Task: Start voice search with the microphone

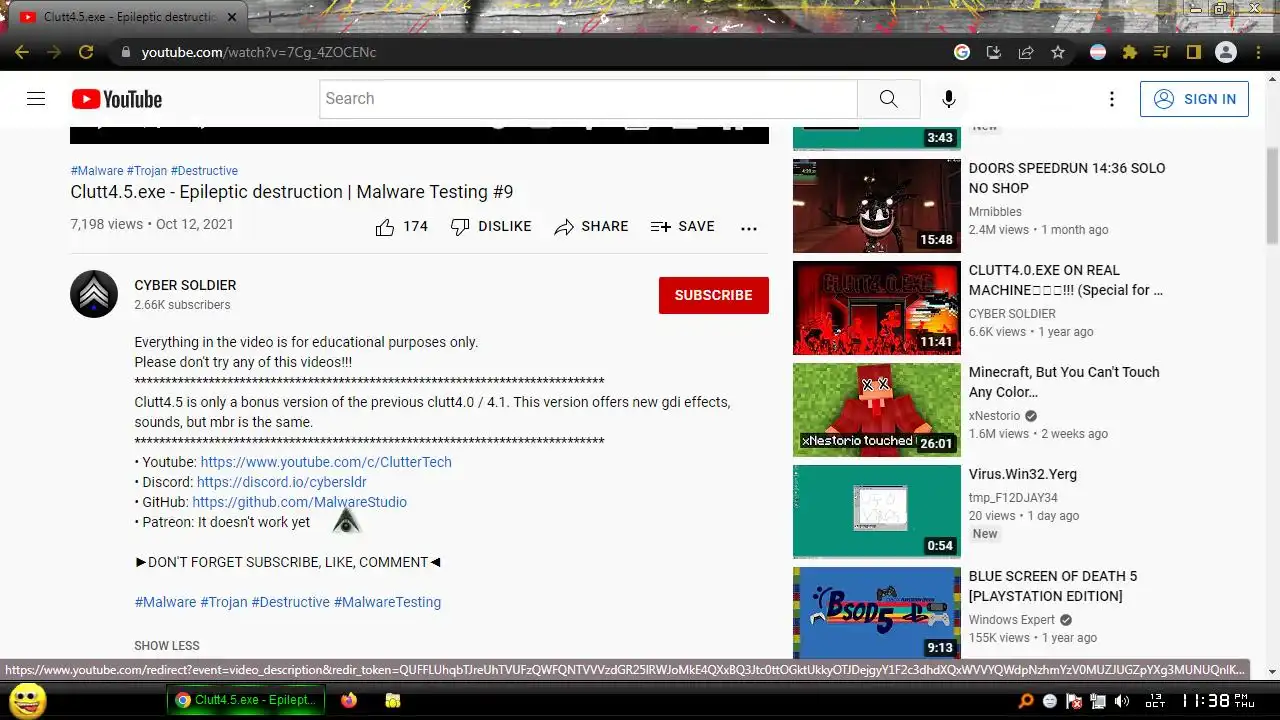Action: tap(949, 99)
